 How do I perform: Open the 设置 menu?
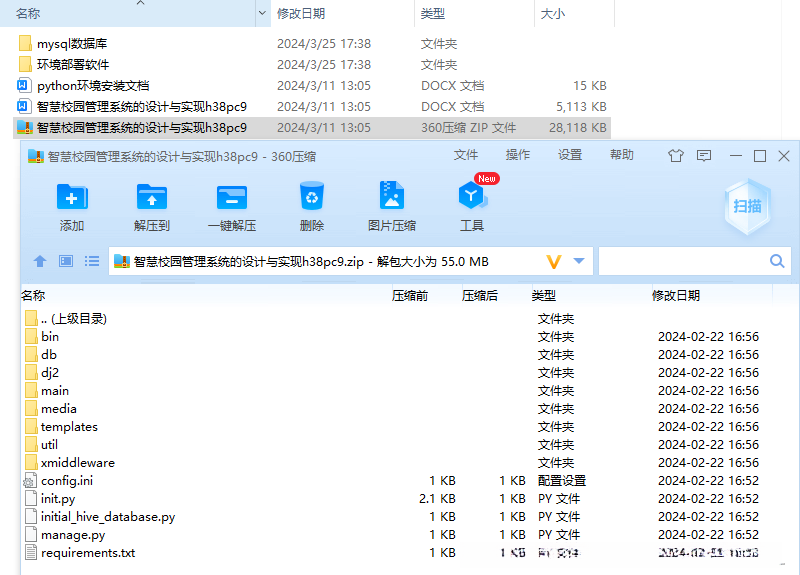pyautogui.click(x=570, y=155)
